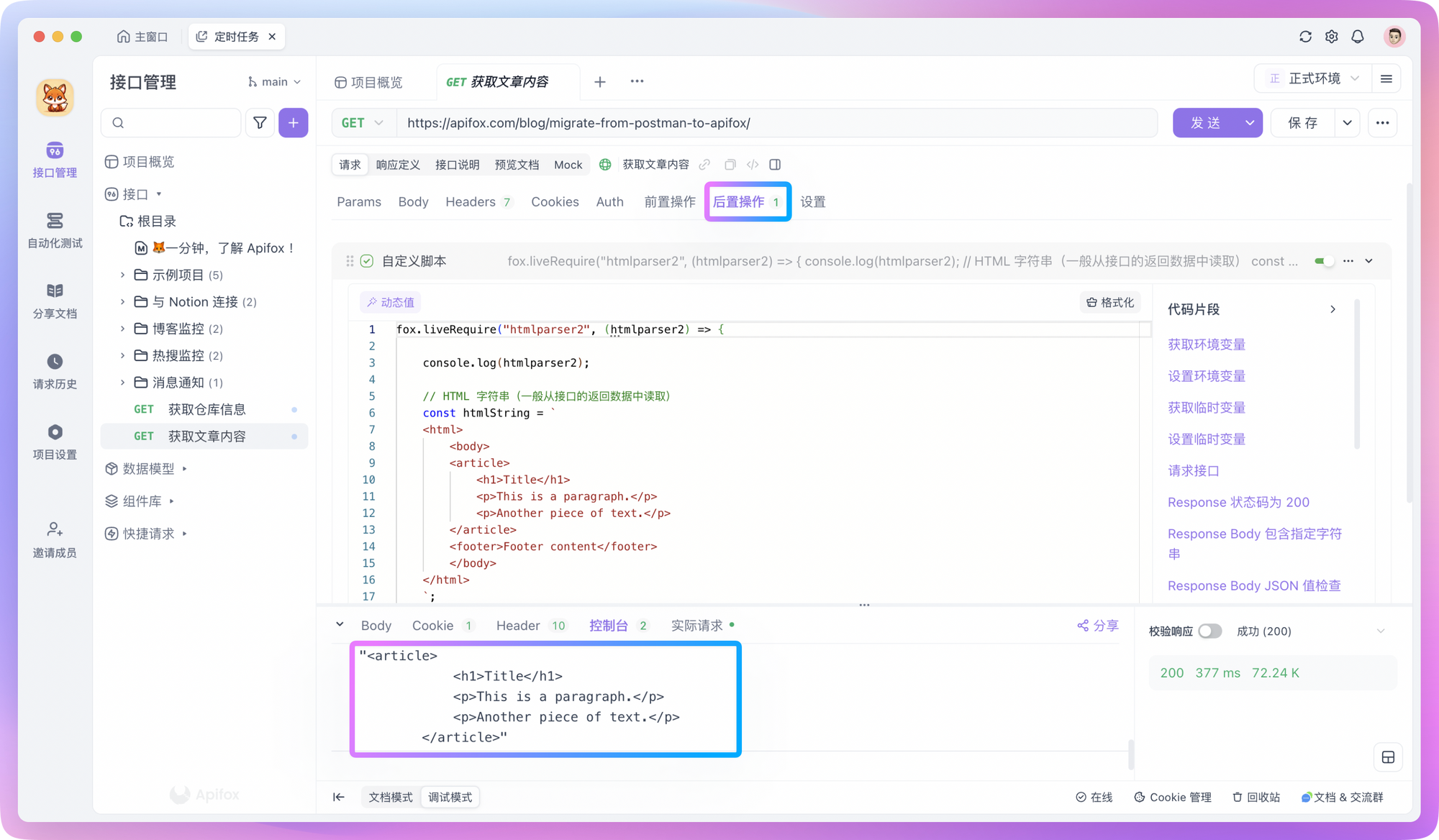Collapse sidebar with arrow icon at bottom
The height and width of the screenshot is (840, 1439).
coord(339,797)
